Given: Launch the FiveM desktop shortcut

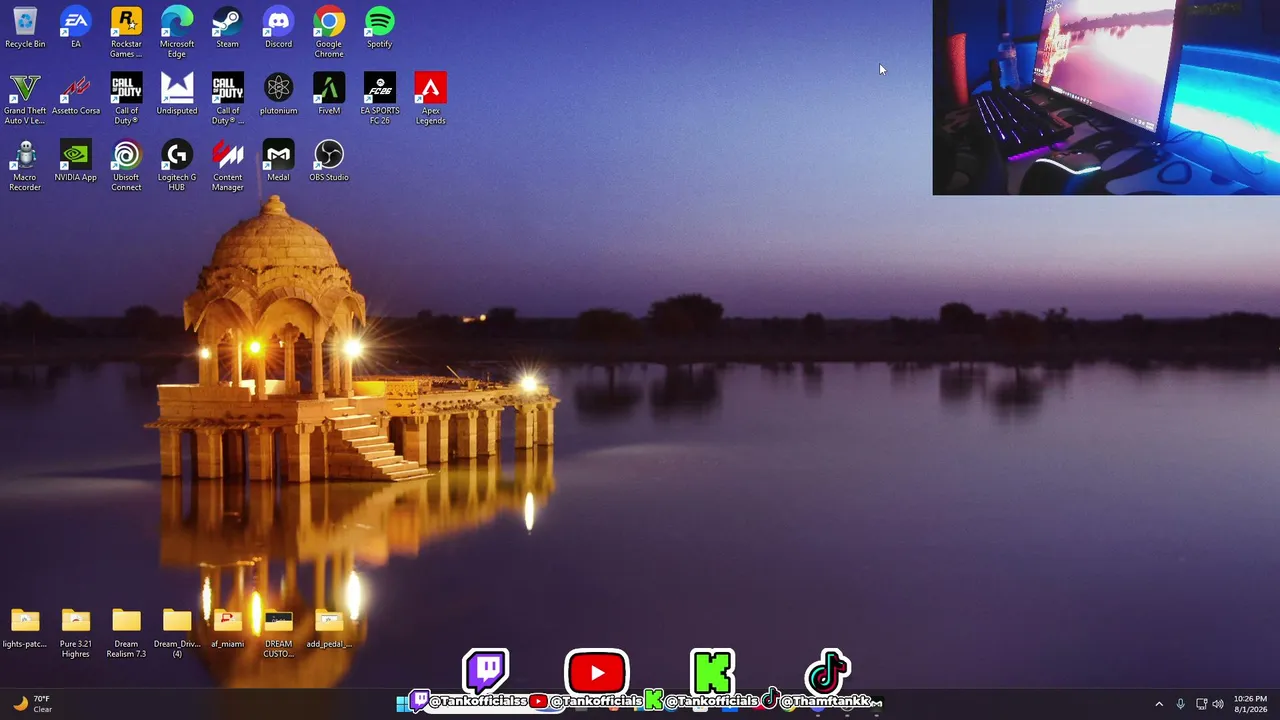Looking at the screenshot, I should pyautogui.click(x=329, y=94).
